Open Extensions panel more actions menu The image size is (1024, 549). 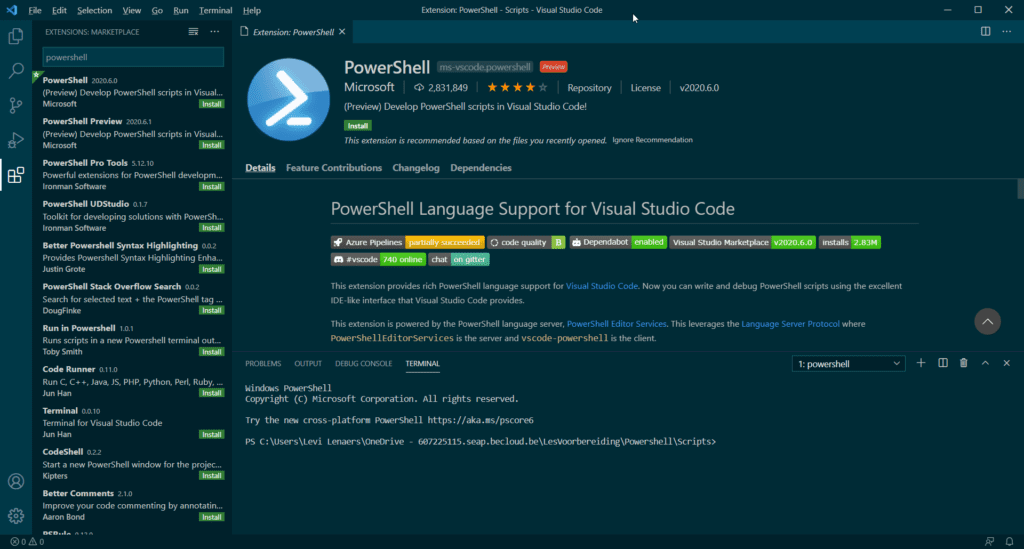click(x=215, y=31)
